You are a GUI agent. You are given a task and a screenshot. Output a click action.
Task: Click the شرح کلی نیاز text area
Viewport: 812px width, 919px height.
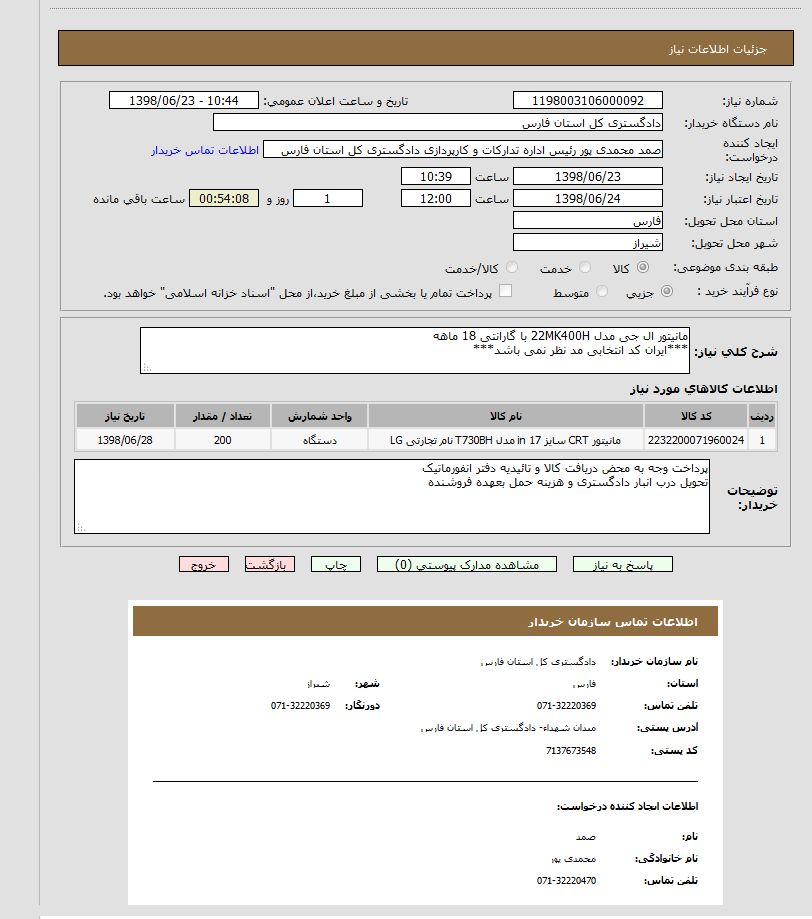point(415,350)
